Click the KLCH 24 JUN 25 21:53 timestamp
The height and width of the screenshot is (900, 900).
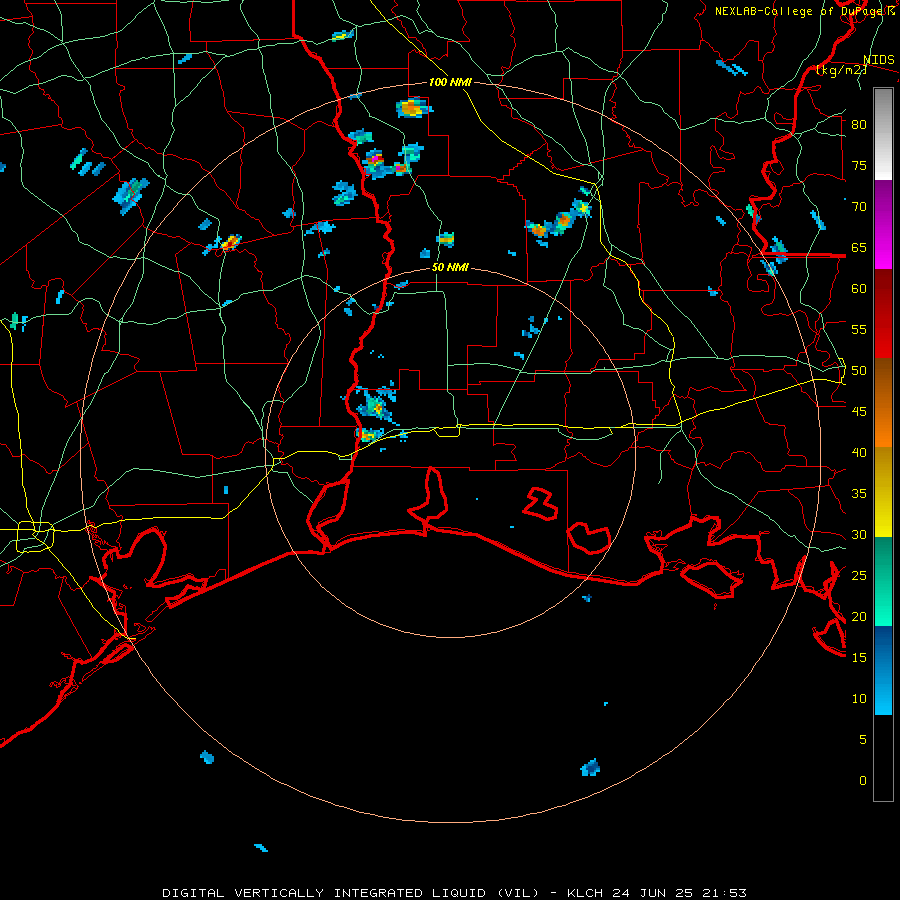point(657,893)
